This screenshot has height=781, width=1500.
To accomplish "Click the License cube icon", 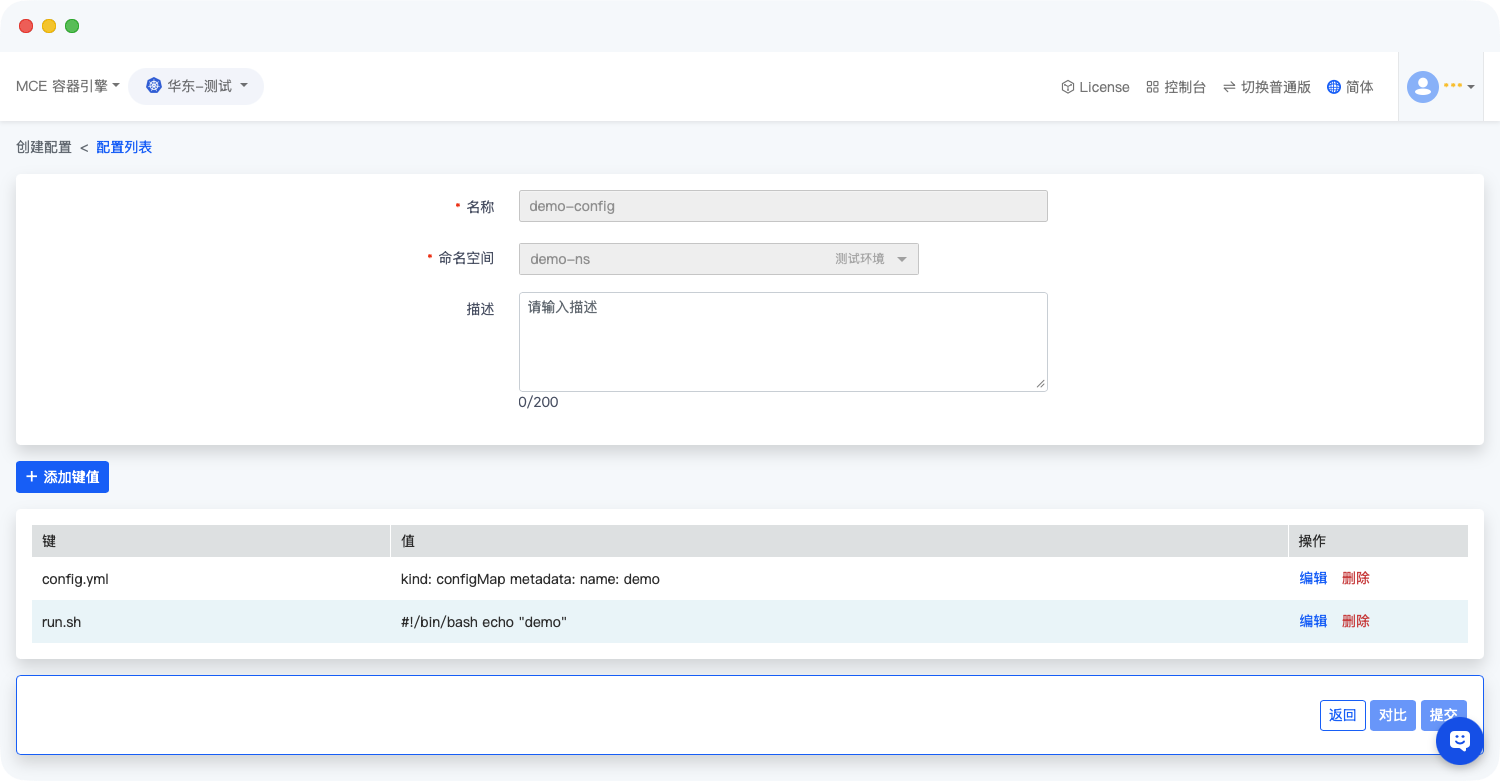I will [x=1067, y=87].
